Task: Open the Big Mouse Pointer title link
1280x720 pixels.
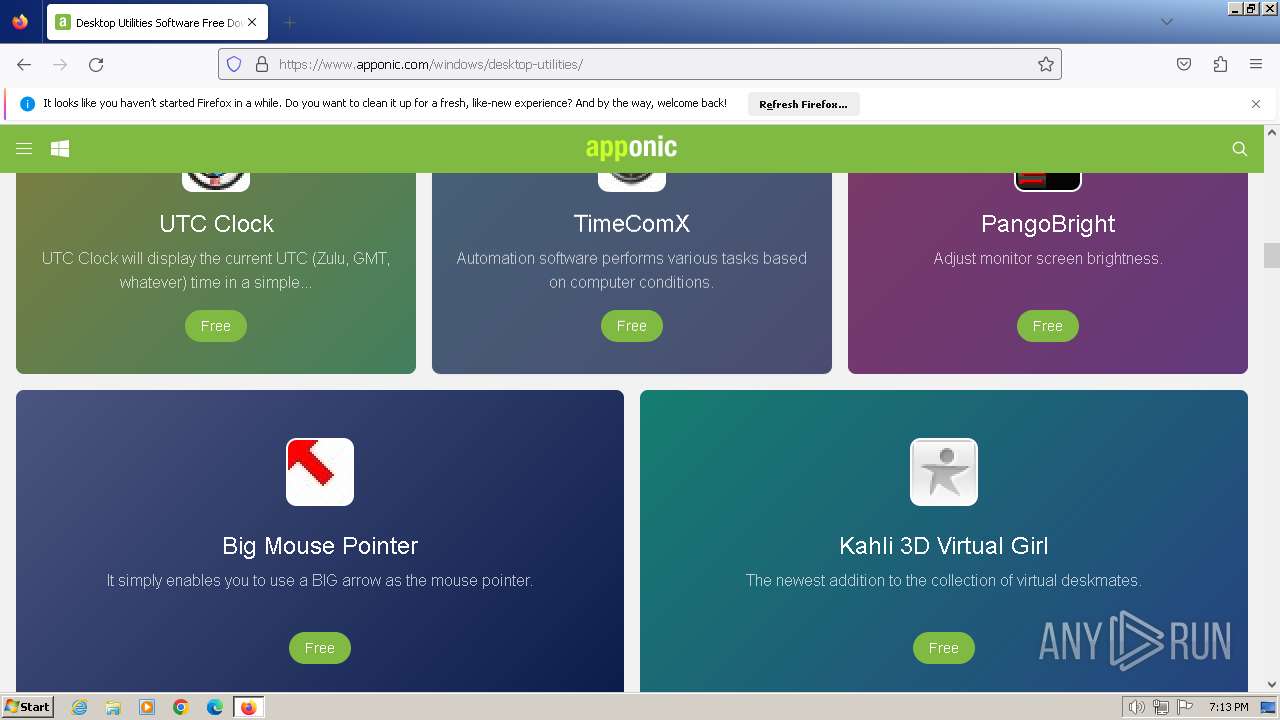Action: pos(320,546)
